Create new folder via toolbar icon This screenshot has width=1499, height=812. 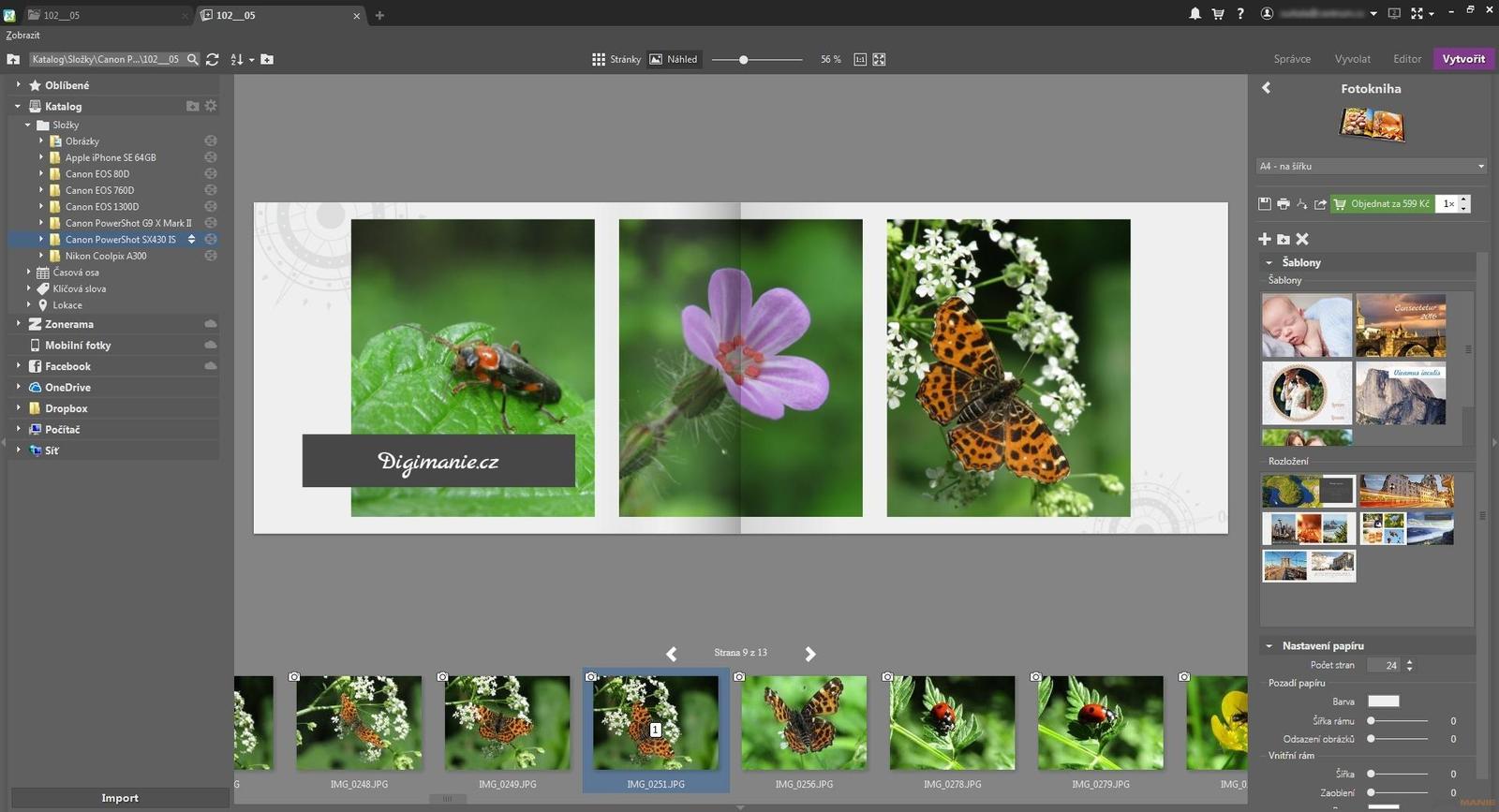tap(267, 59)
